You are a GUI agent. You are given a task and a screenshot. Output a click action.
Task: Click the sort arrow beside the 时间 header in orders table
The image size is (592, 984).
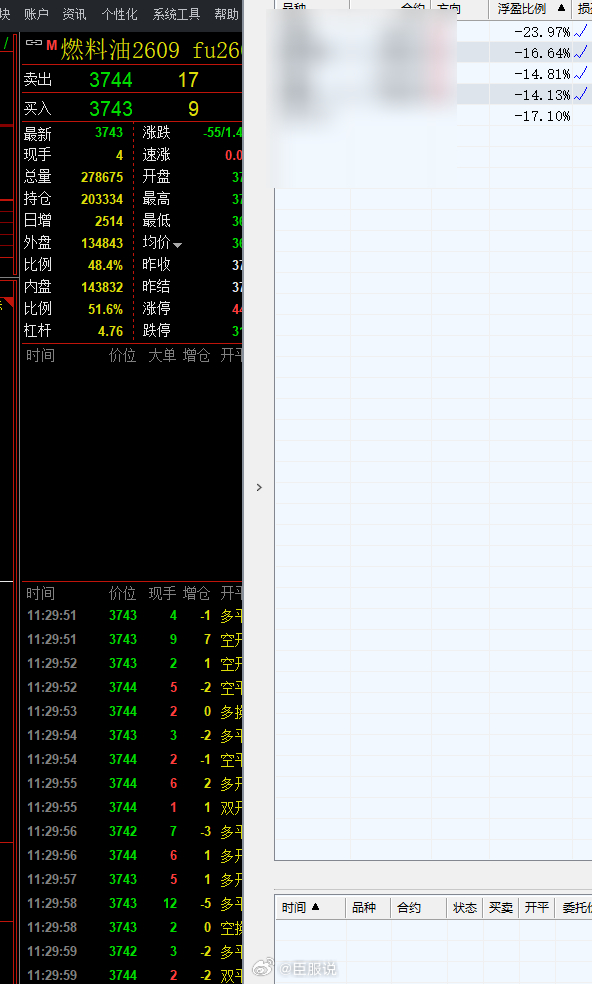tap(316, 907)
